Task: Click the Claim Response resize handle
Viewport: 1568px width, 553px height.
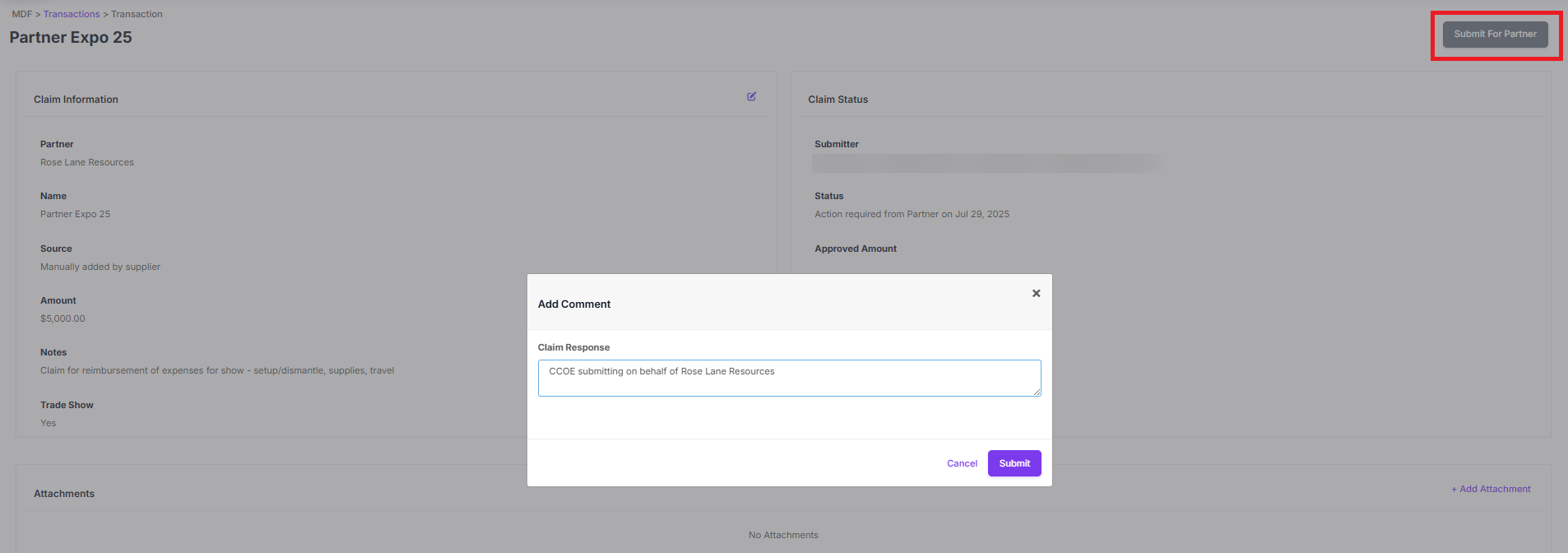Action: click(x=1037, y=392)
